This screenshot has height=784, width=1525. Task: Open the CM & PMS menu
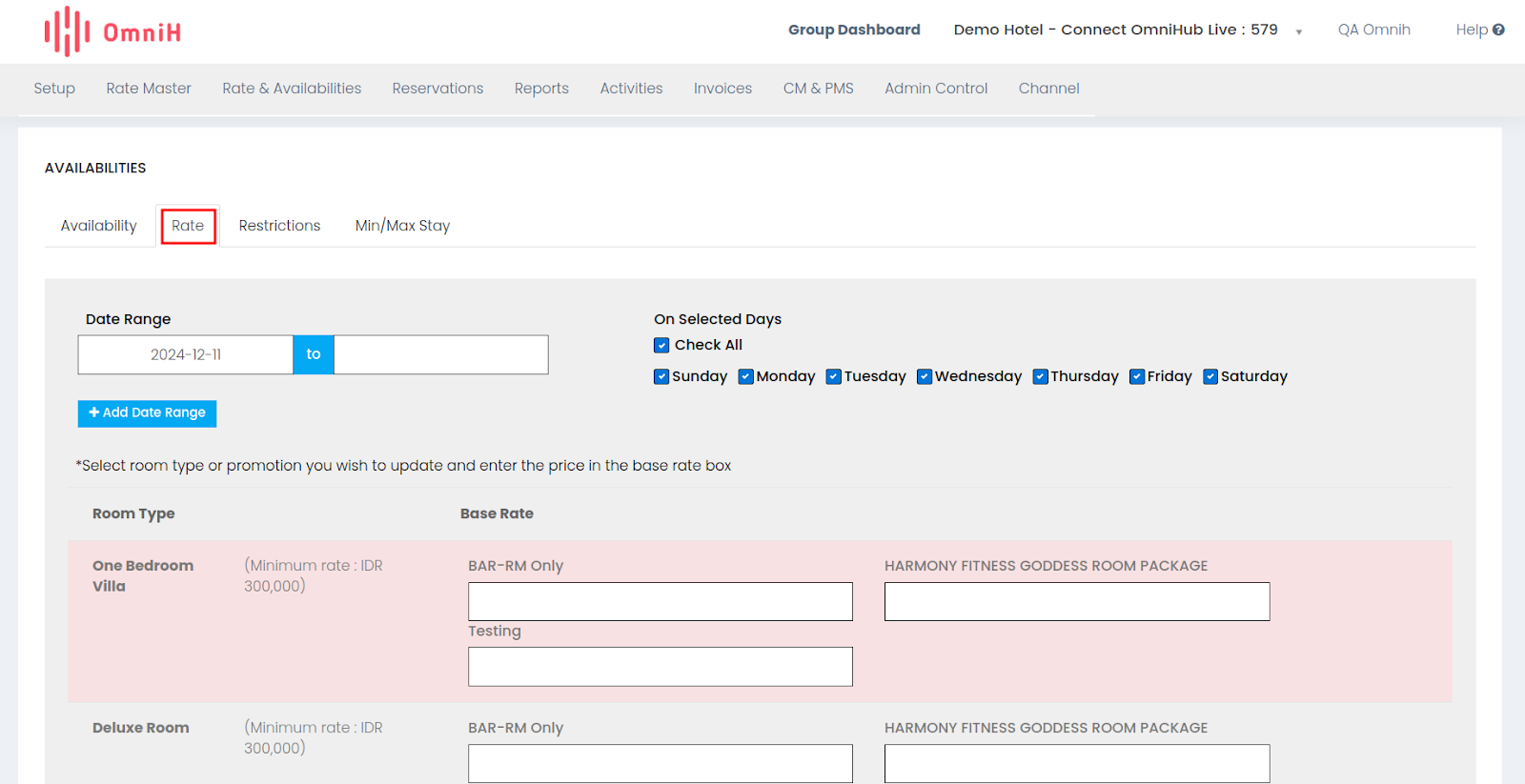pyautogui.click(x=818, y=88)
